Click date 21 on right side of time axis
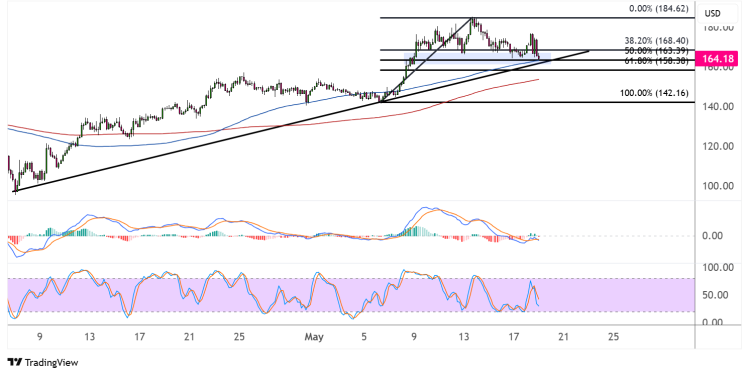The width and height of the screenshot is (749, 375). coord(563,337)
